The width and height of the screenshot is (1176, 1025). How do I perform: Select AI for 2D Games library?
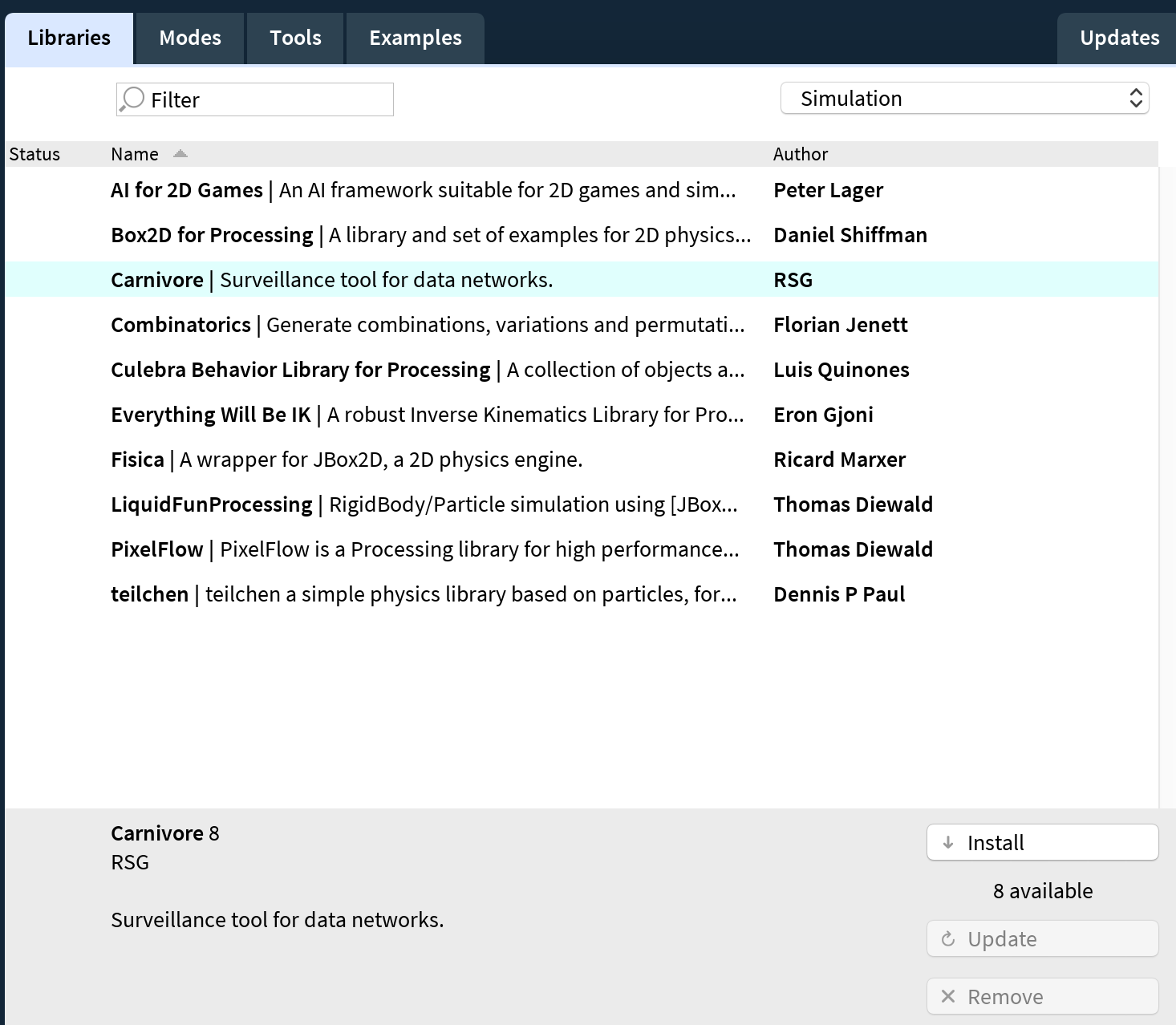click(x=186, y=190)
